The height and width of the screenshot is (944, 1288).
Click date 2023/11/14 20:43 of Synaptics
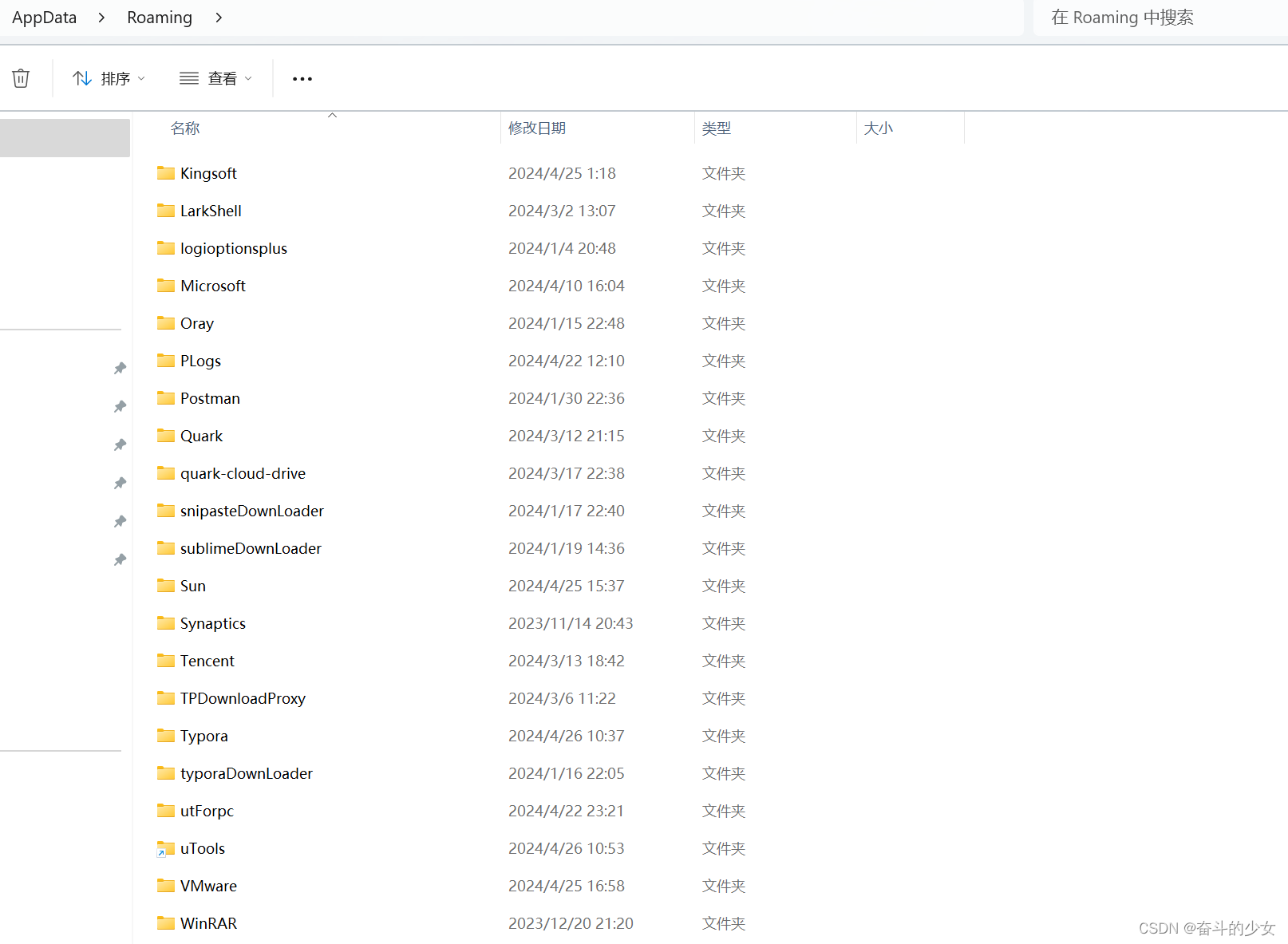point(571,623)
